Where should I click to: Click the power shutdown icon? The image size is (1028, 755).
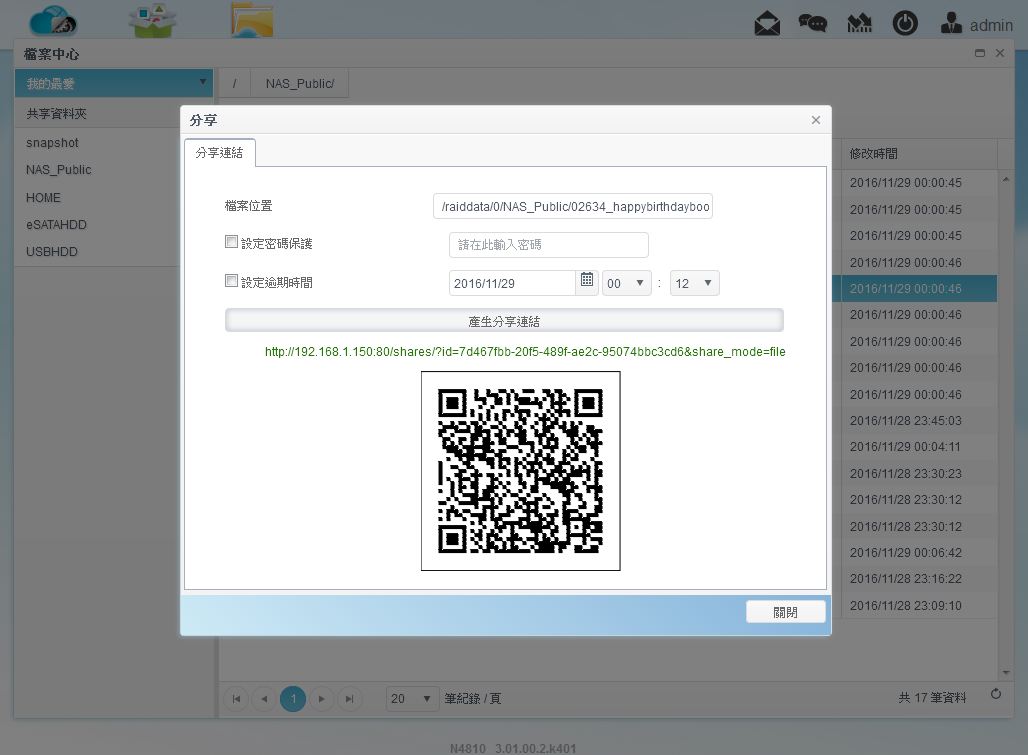(905, 24)
